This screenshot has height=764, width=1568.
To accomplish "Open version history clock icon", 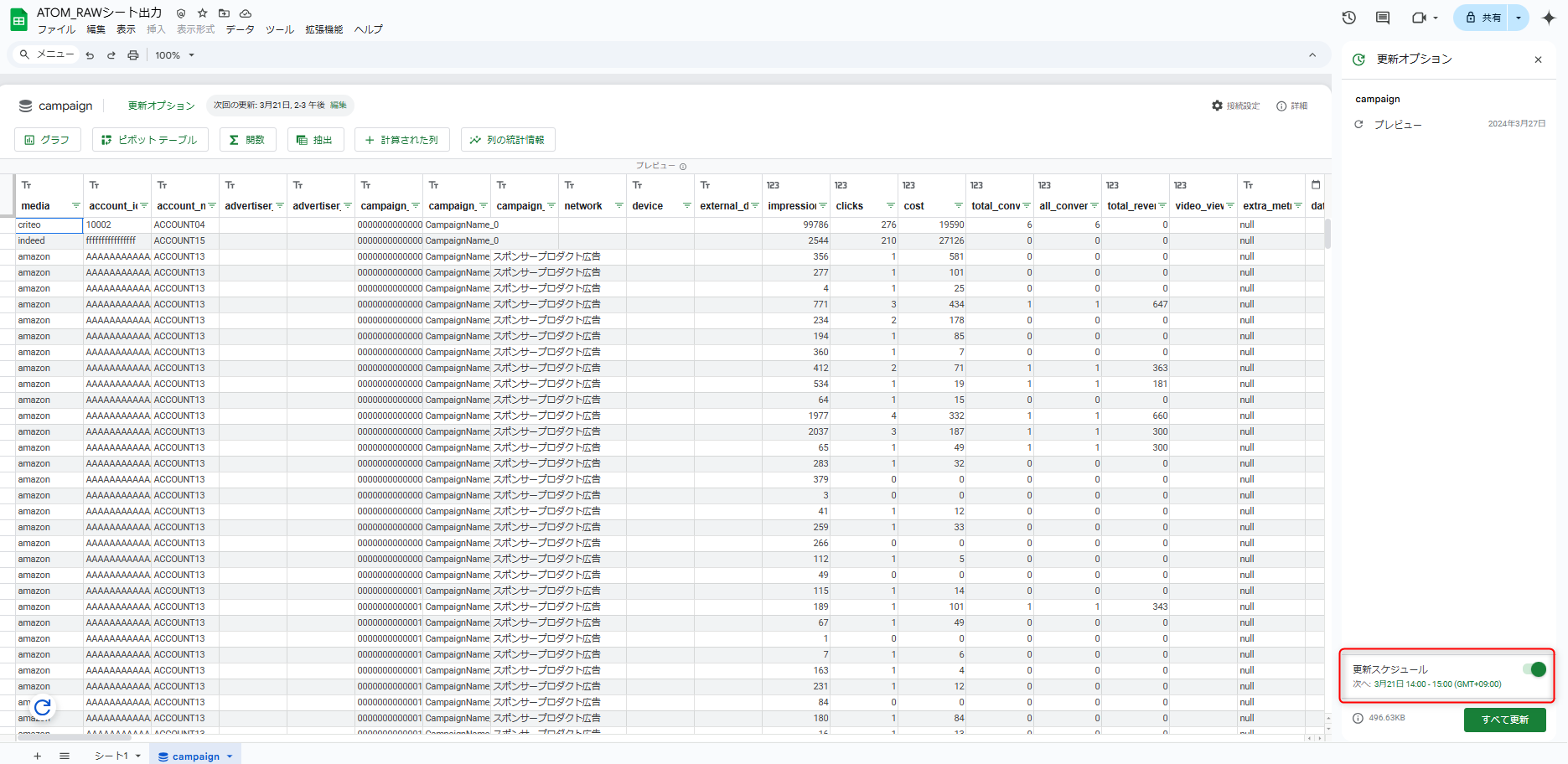I will [x=1348, y=18].
